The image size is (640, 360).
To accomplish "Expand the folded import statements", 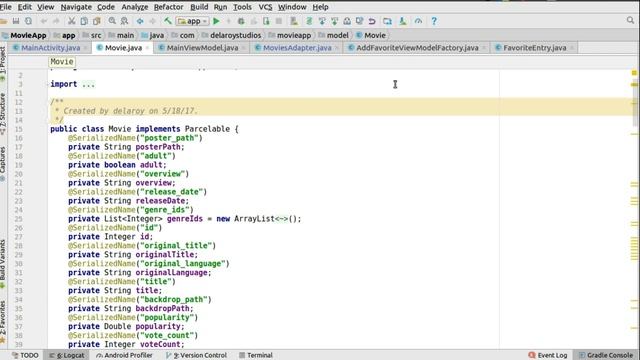I will 88,84.
